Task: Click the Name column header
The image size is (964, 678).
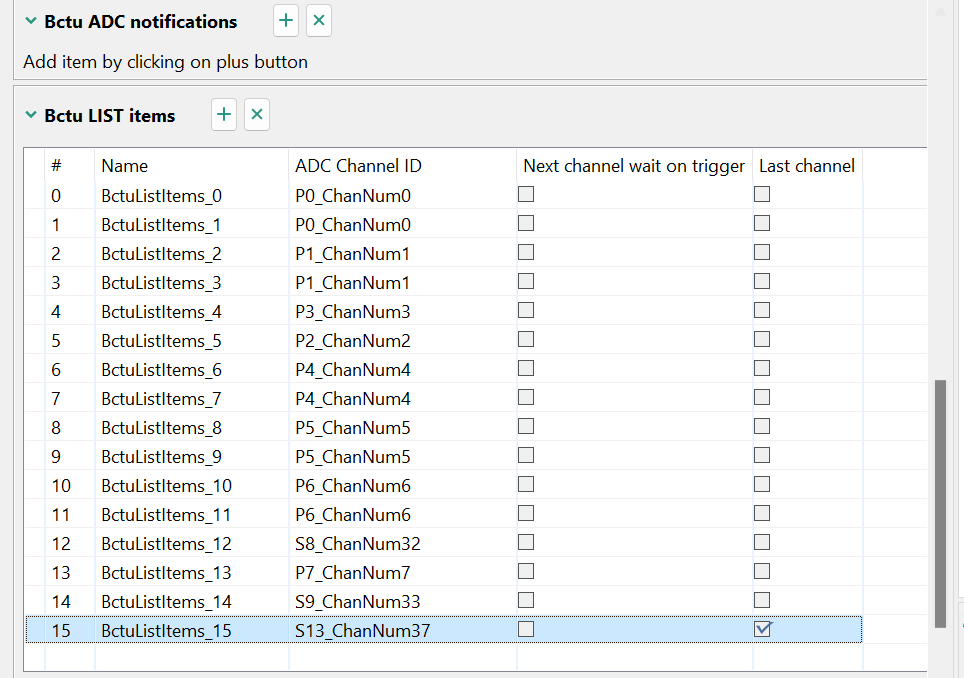Action: tap(125, 166)
